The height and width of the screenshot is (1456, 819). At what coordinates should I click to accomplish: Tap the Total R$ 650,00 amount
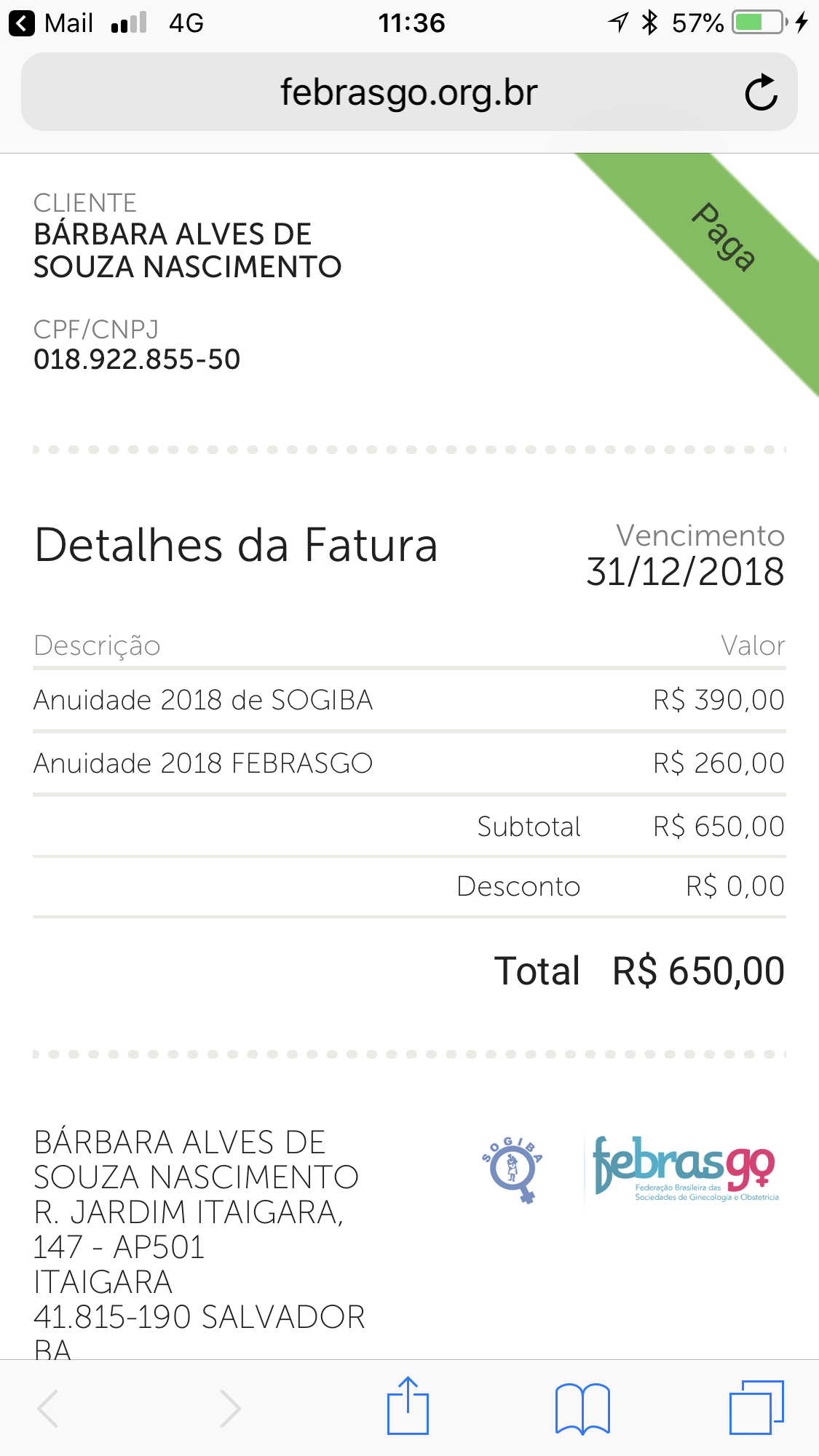point(697,971)
